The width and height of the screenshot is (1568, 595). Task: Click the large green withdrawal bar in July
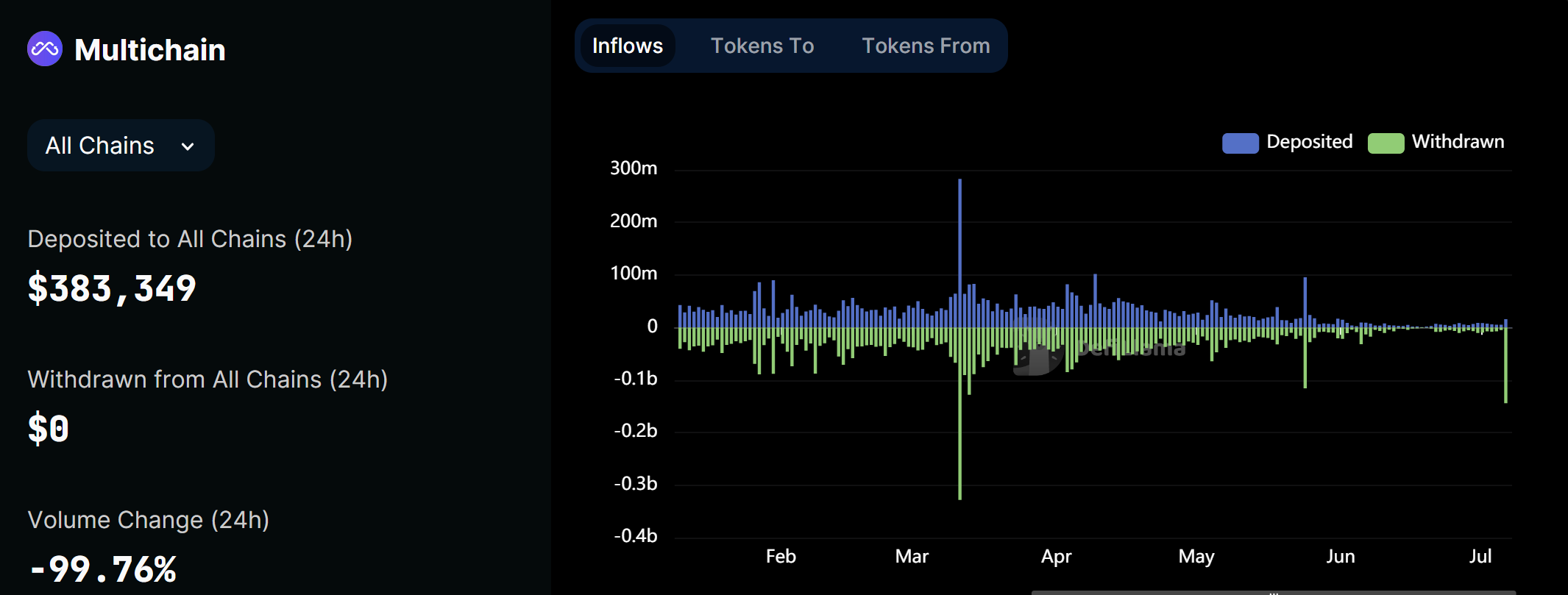1506,365
